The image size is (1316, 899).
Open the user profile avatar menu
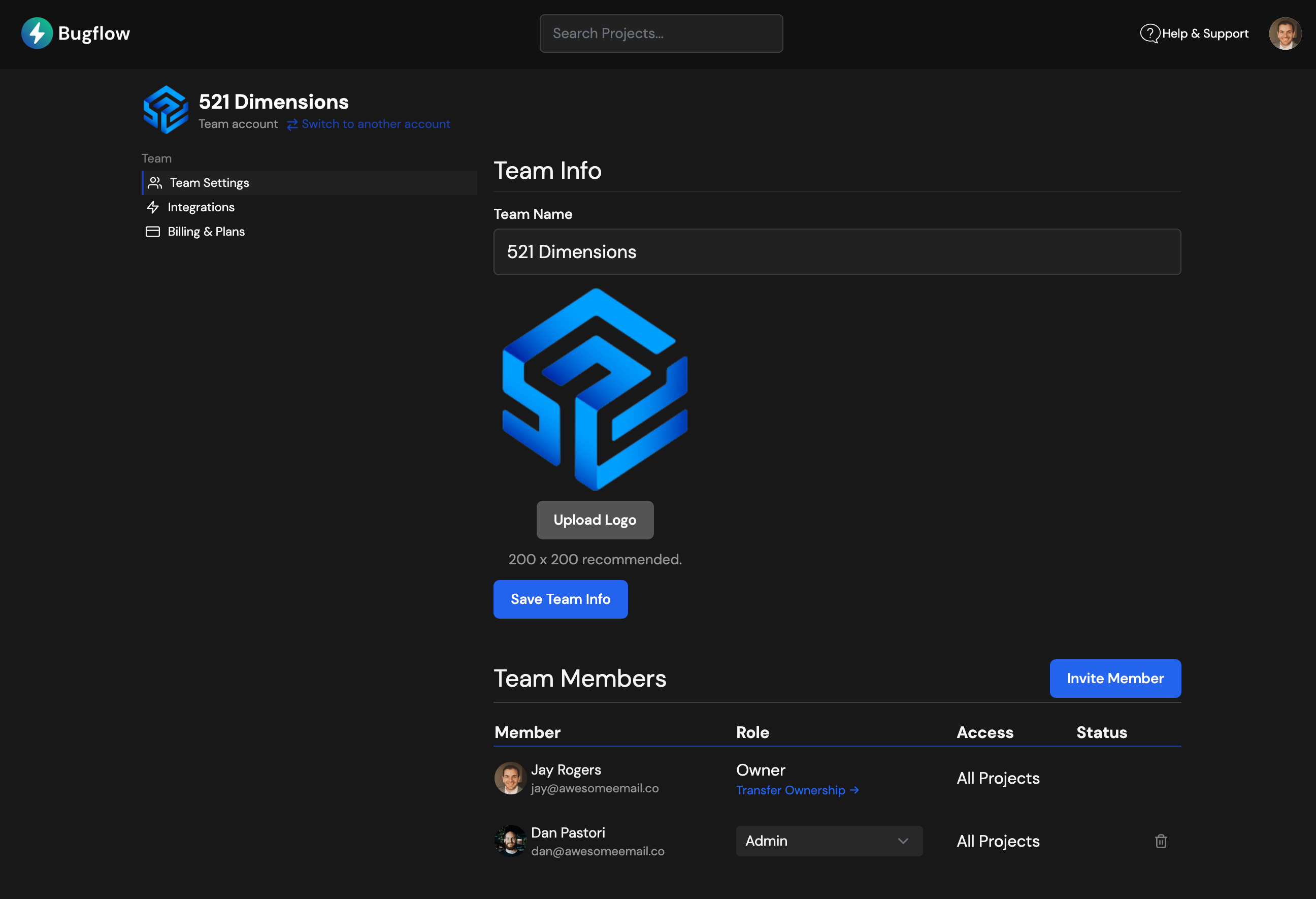[x=1285, y=34]
